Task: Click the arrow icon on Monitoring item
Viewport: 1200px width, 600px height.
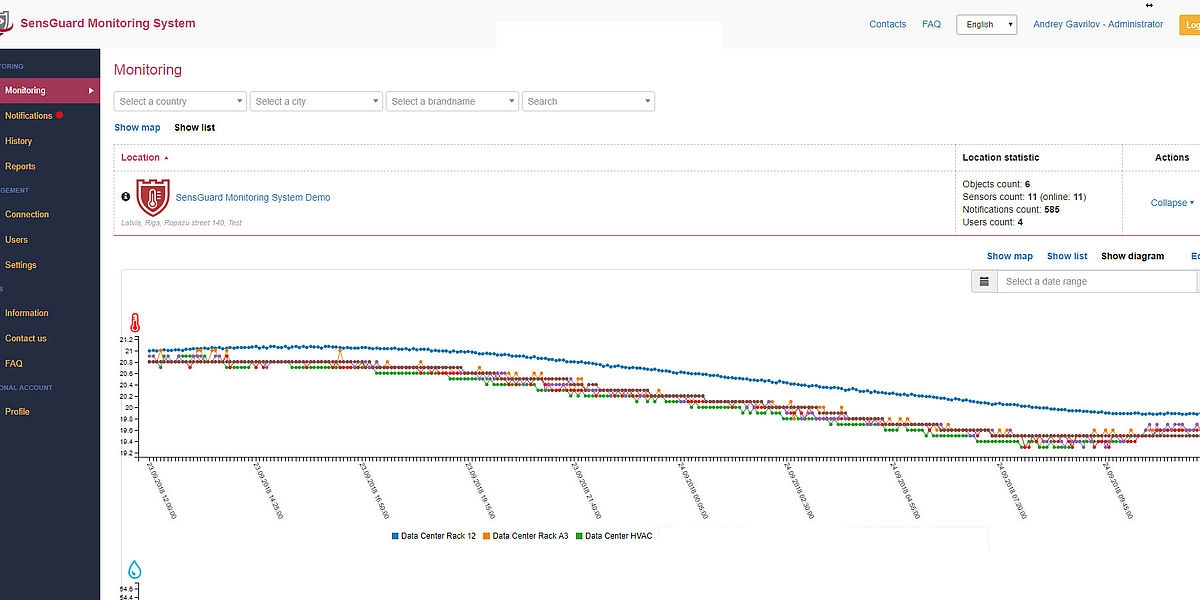Action: 91,91
